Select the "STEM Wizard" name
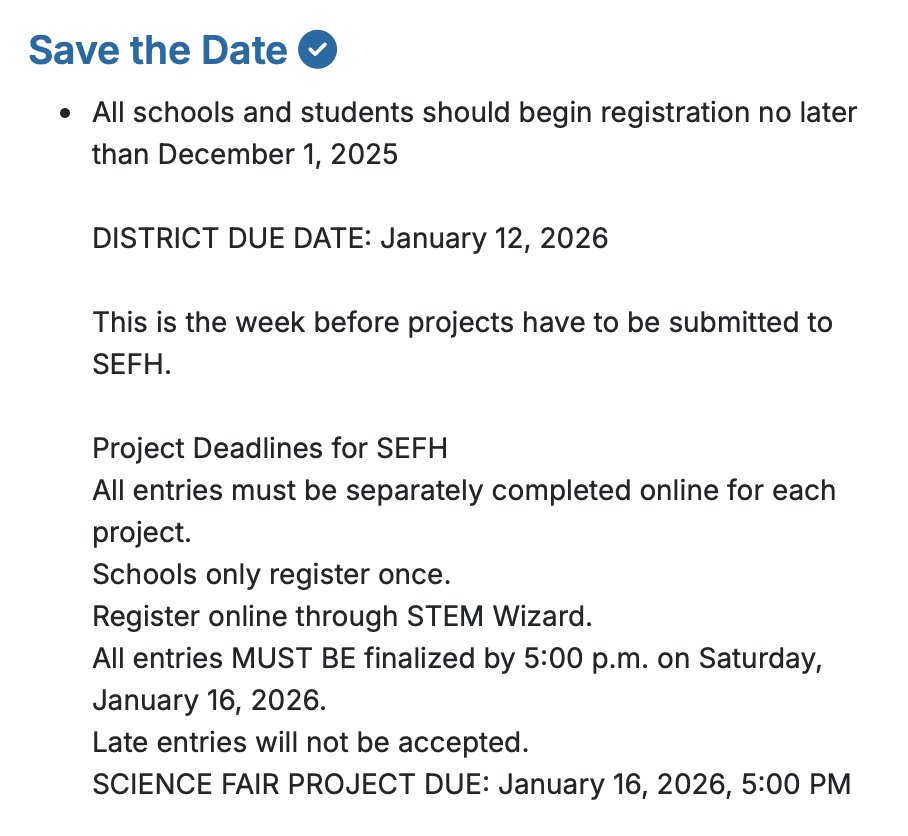 499,616
